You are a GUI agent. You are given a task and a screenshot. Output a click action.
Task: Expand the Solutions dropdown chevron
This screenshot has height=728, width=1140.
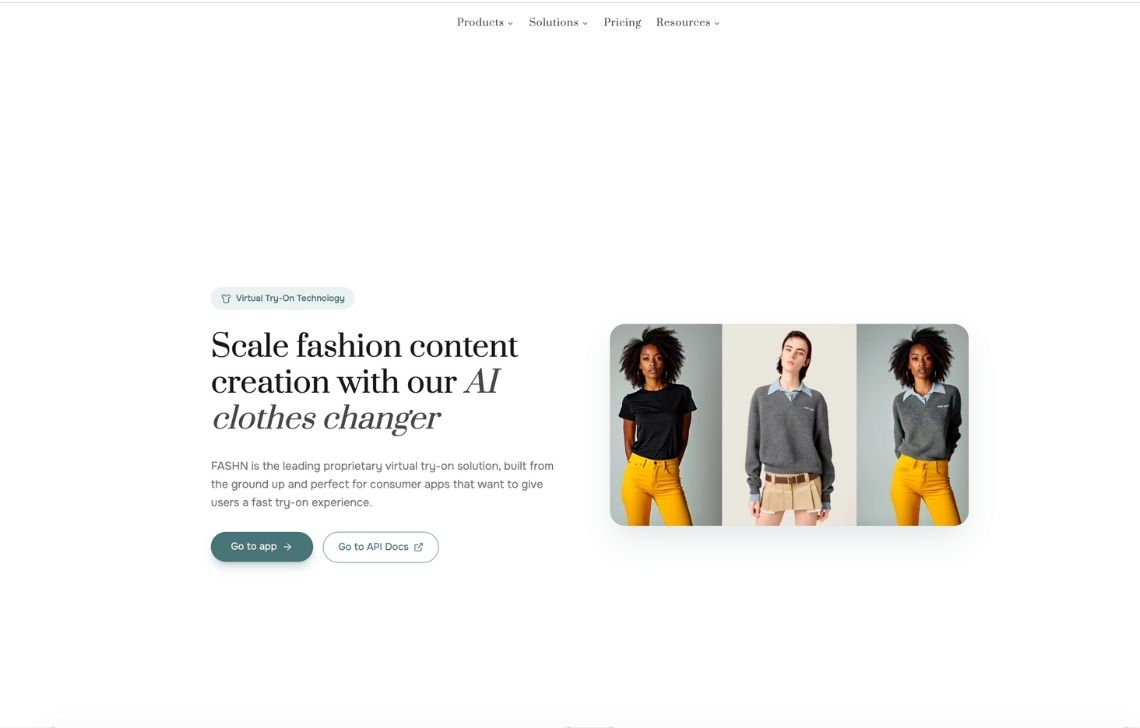click(x=585, y=23)
